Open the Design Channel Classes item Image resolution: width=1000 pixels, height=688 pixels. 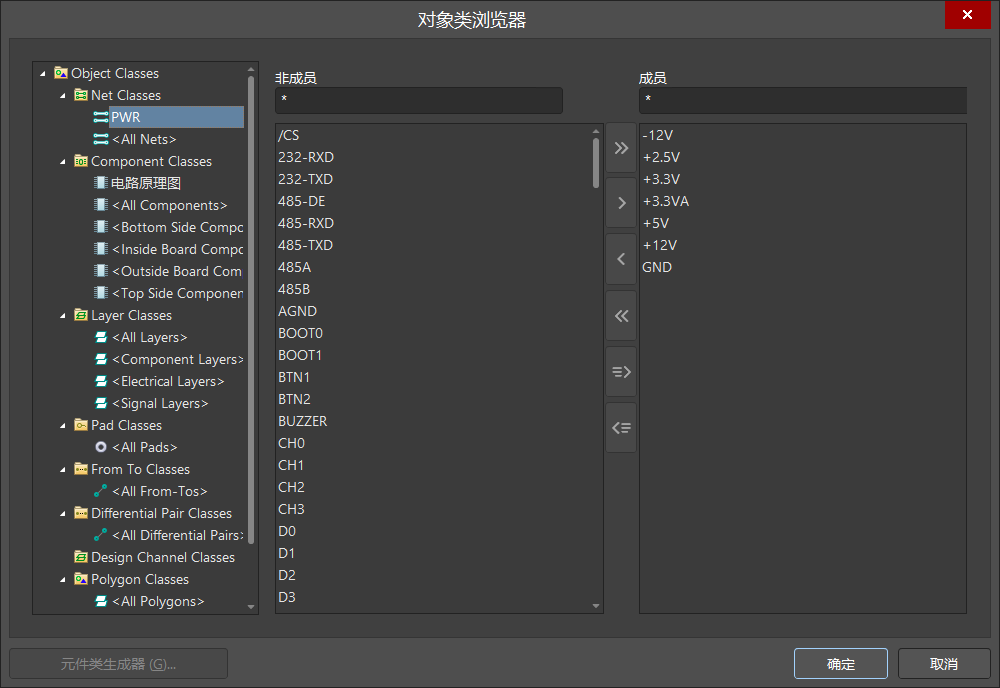162,557
